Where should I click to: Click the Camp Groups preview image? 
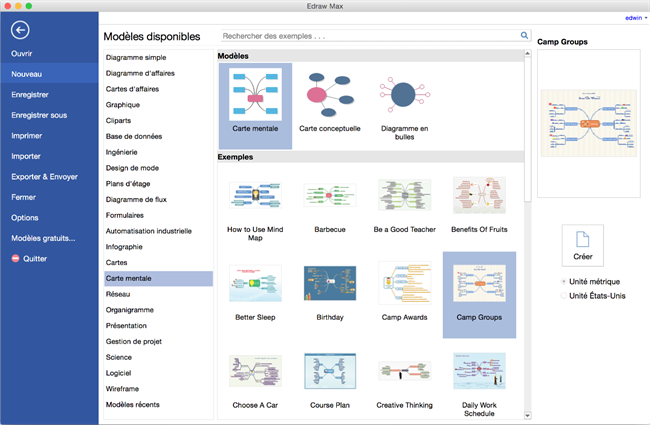point(589,123)
